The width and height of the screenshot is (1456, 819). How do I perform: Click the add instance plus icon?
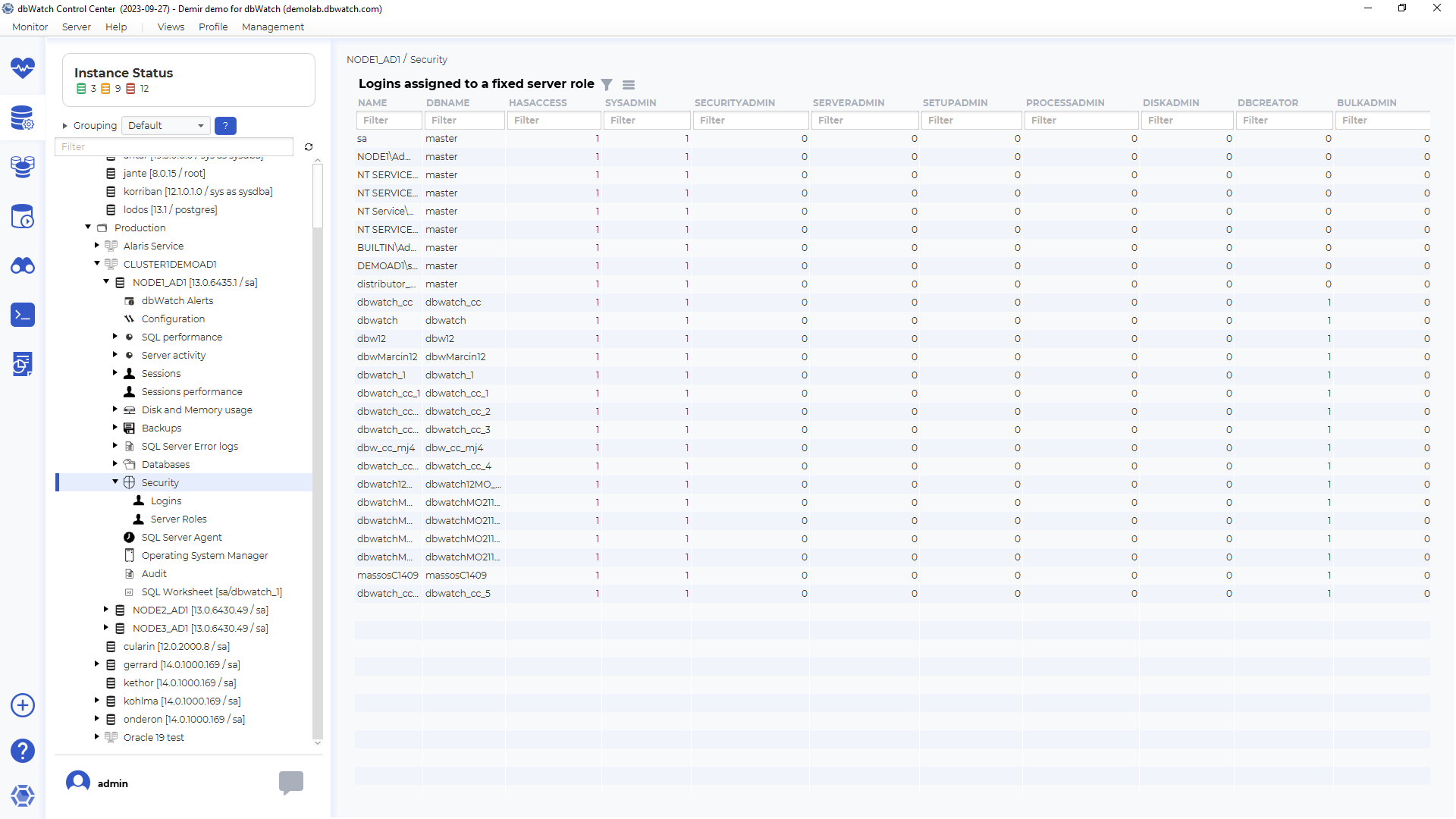(x=23, y=705)
